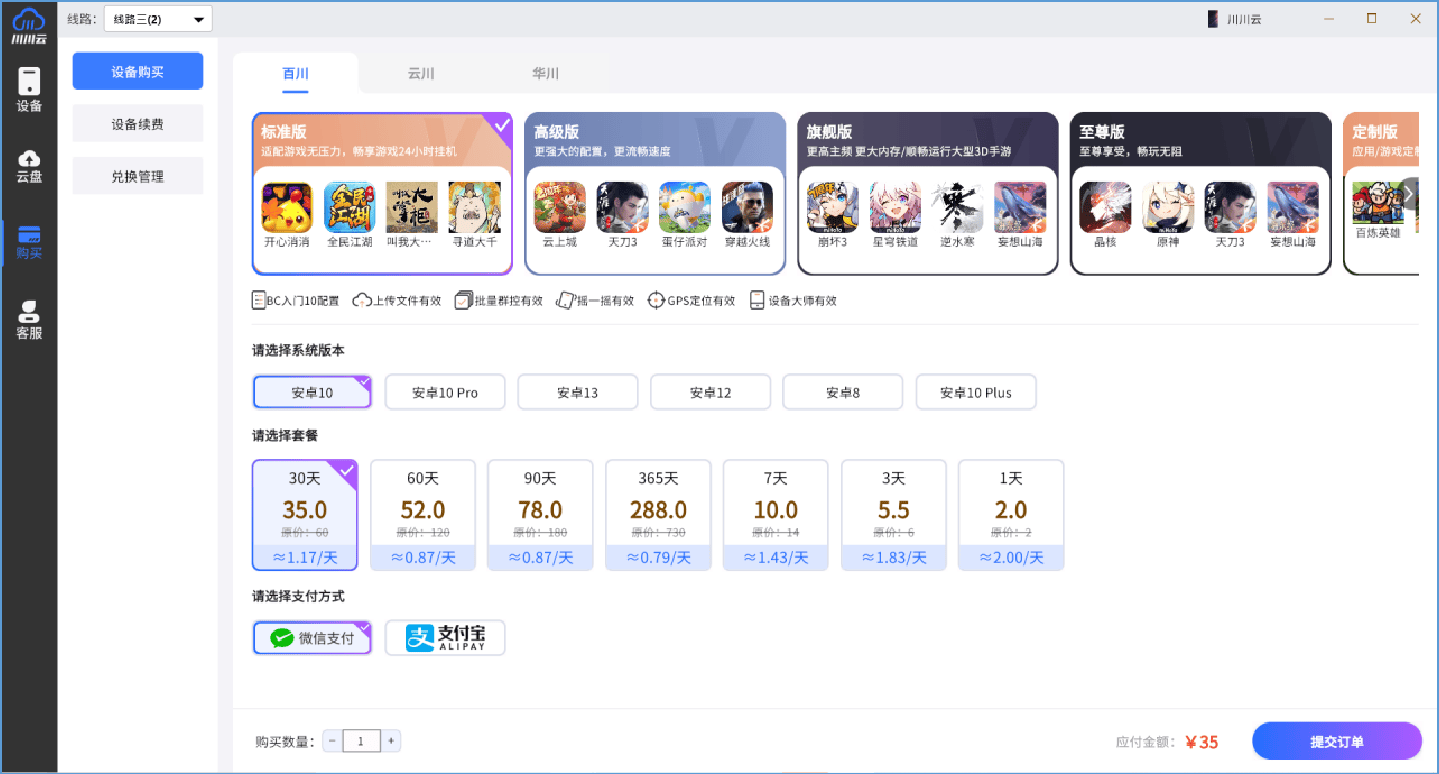Viewport: 1439px width, 774px height.
Task: Decrease purchase quantity with minus button
Action: tap(332, 741)
